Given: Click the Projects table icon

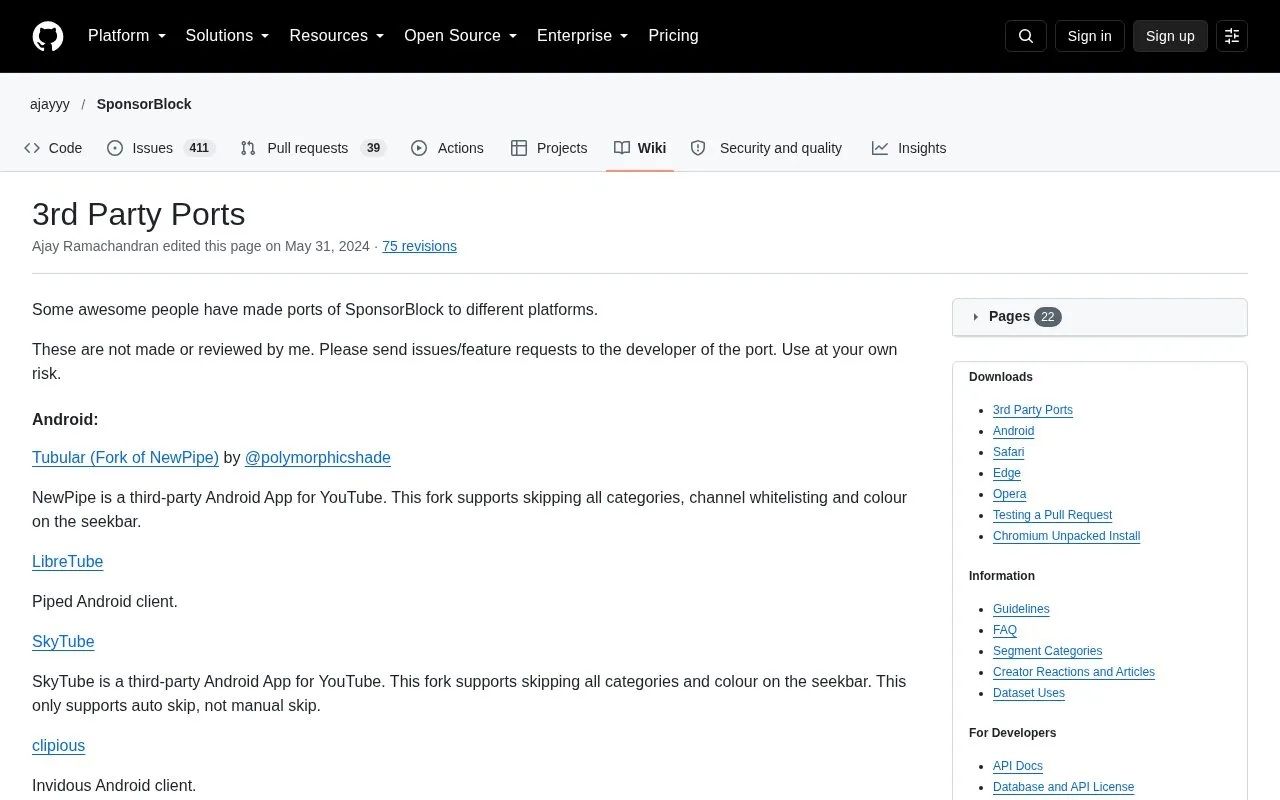Looking at the screenshot, I should tap(519, 148).
